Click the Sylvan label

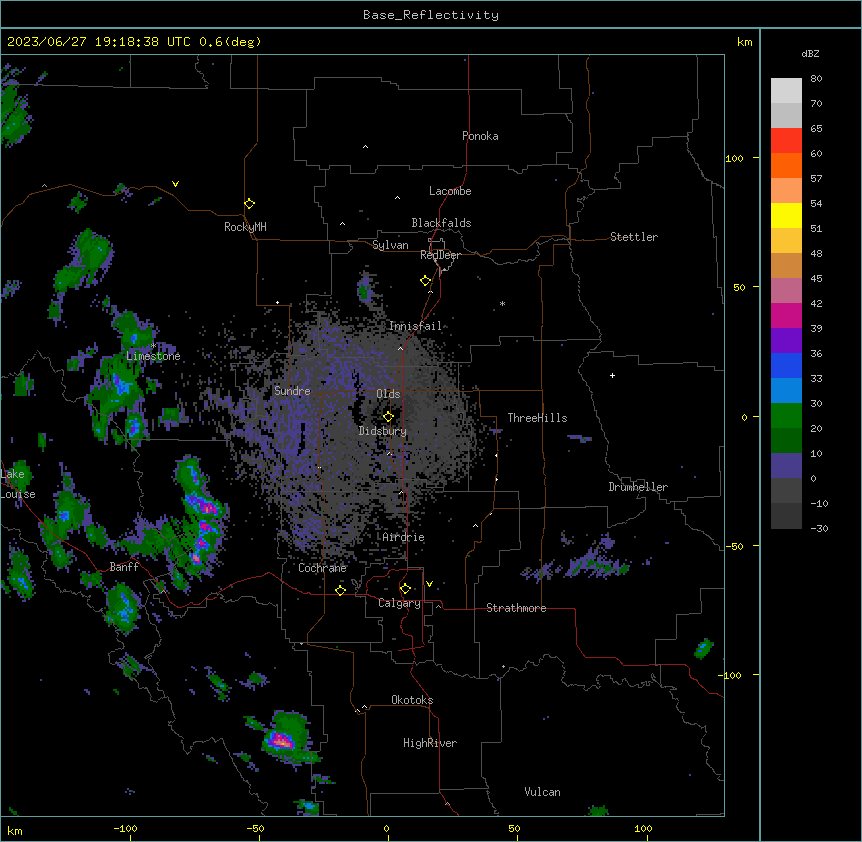click(x=390, y=245)
